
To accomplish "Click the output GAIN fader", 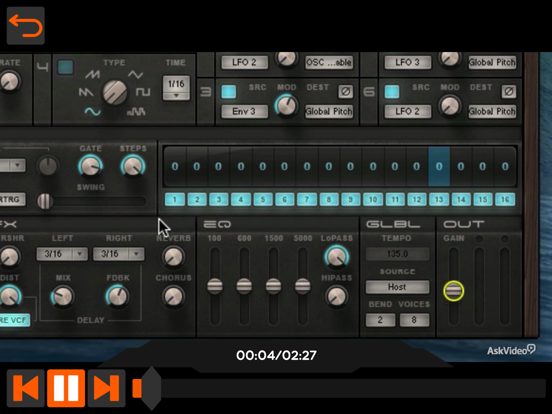I will (x=454, y=291).
